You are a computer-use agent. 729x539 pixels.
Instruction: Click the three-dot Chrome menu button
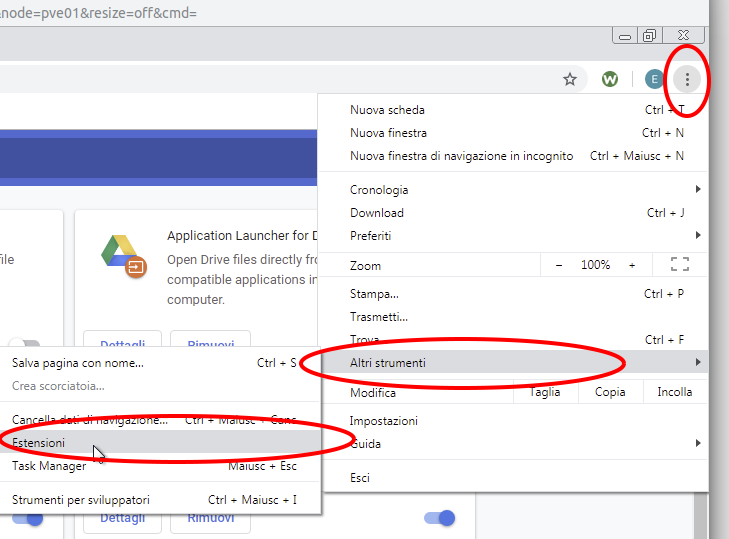tap(687, 79)
